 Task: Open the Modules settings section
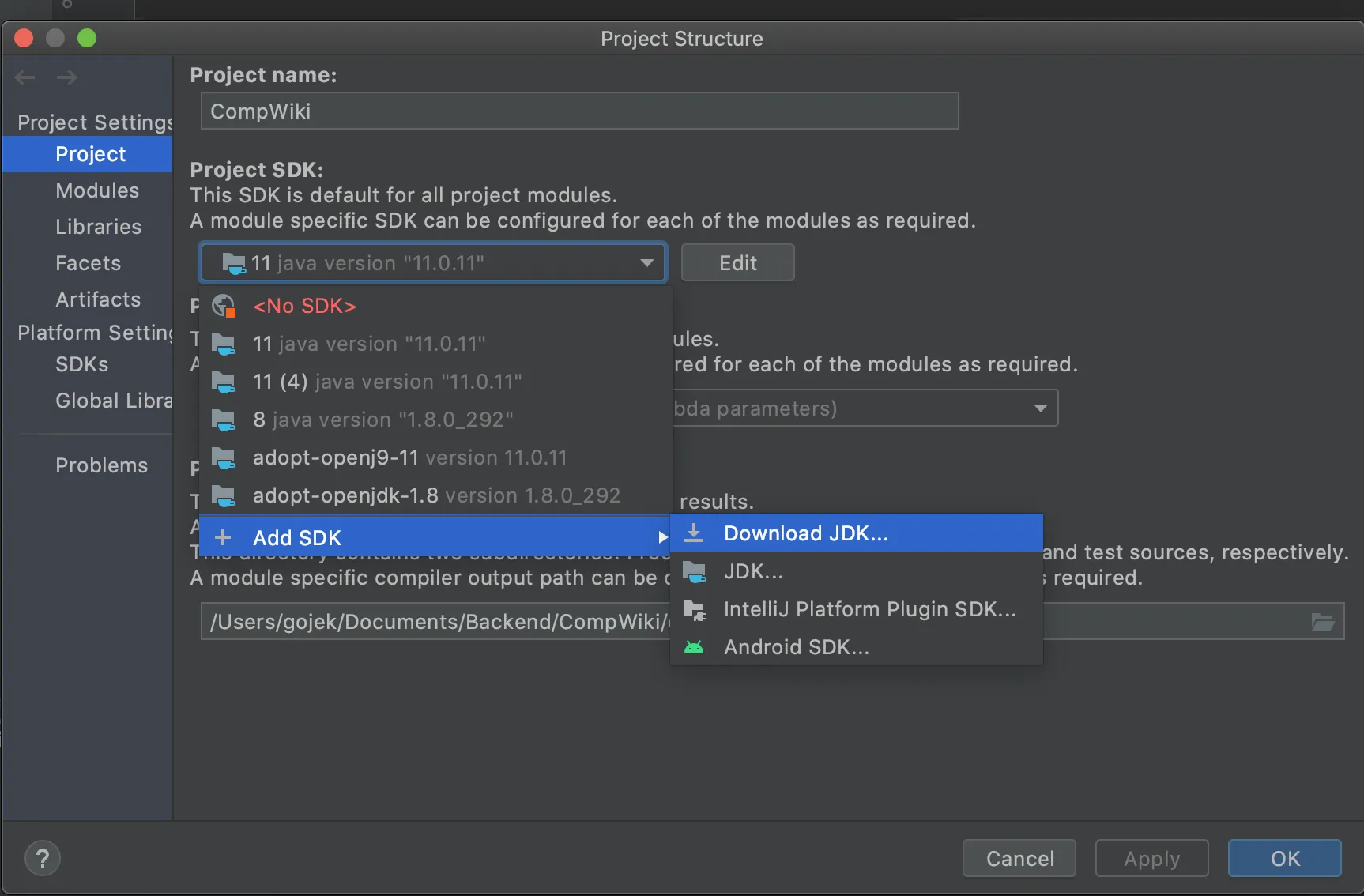97,190
